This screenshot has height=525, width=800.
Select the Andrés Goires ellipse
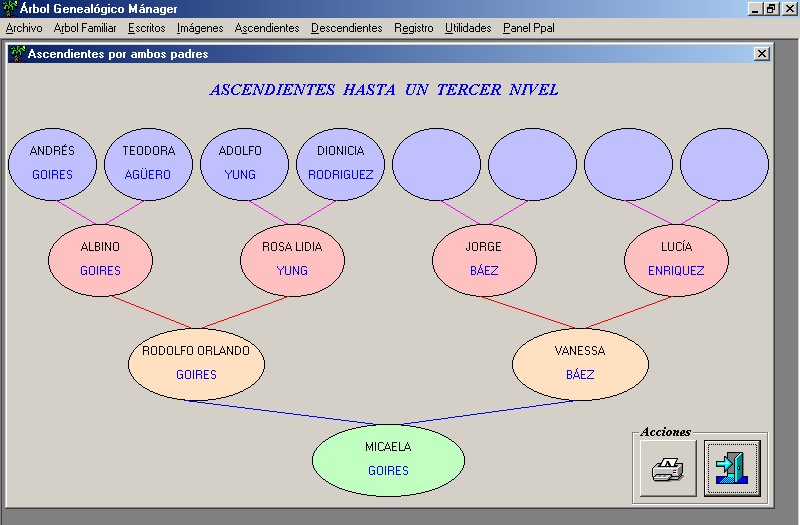52,164
